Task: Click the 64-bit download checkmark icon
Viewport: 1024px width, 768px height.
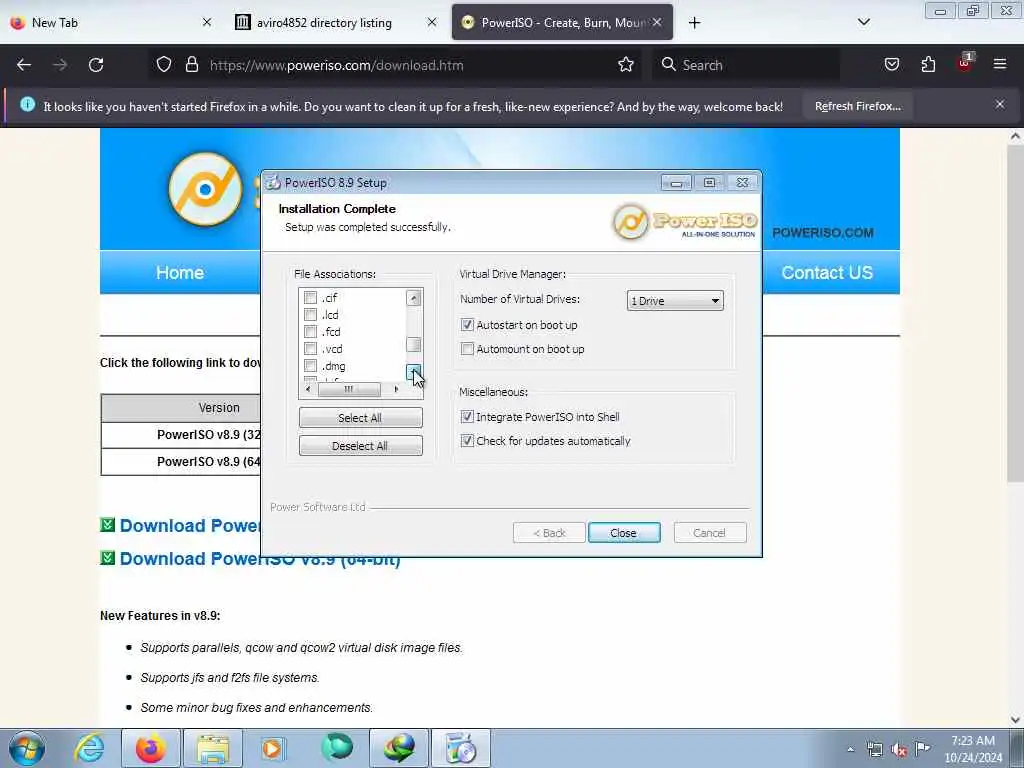Action: click(108, 558)
